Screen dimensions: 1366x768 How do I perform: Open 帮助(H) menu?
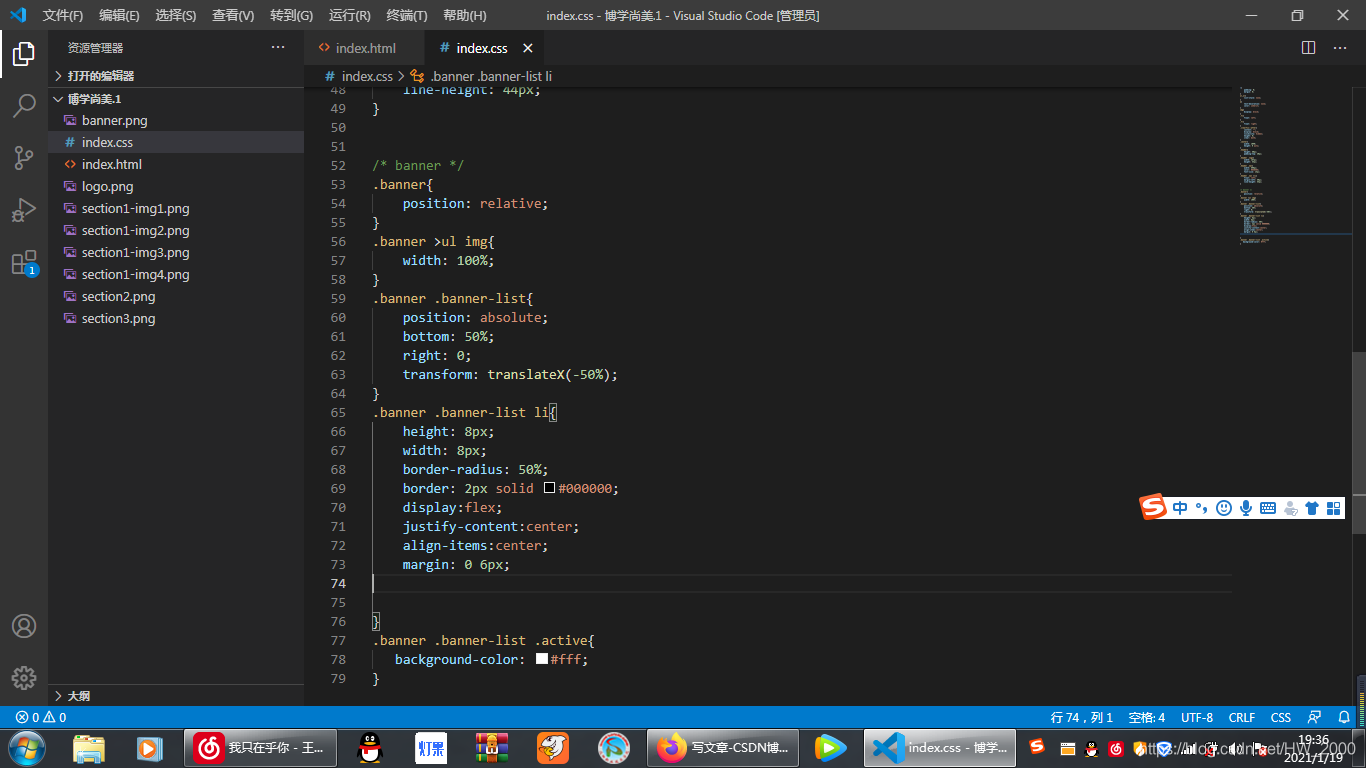pos(465,15)
